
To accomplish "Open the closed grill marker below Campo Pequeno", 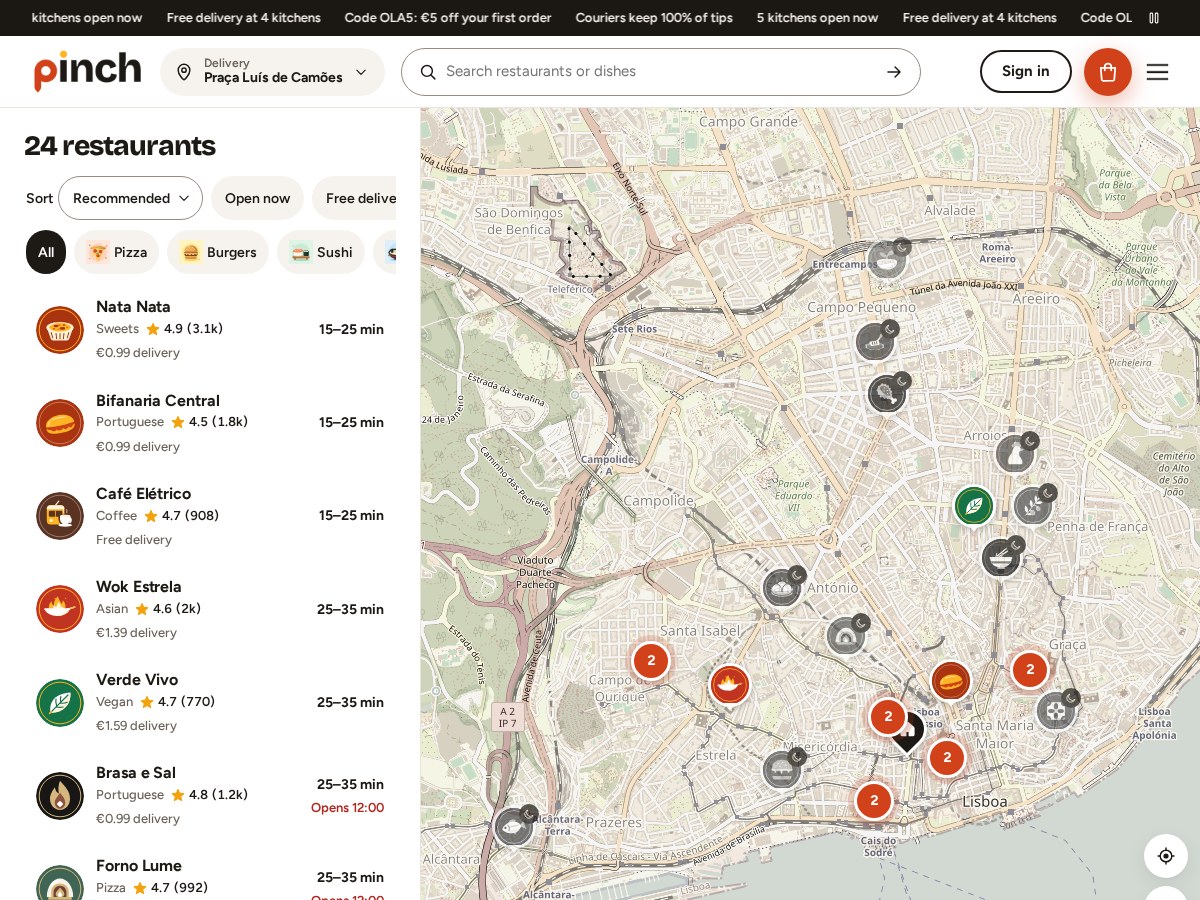I will tap(875, 341).
